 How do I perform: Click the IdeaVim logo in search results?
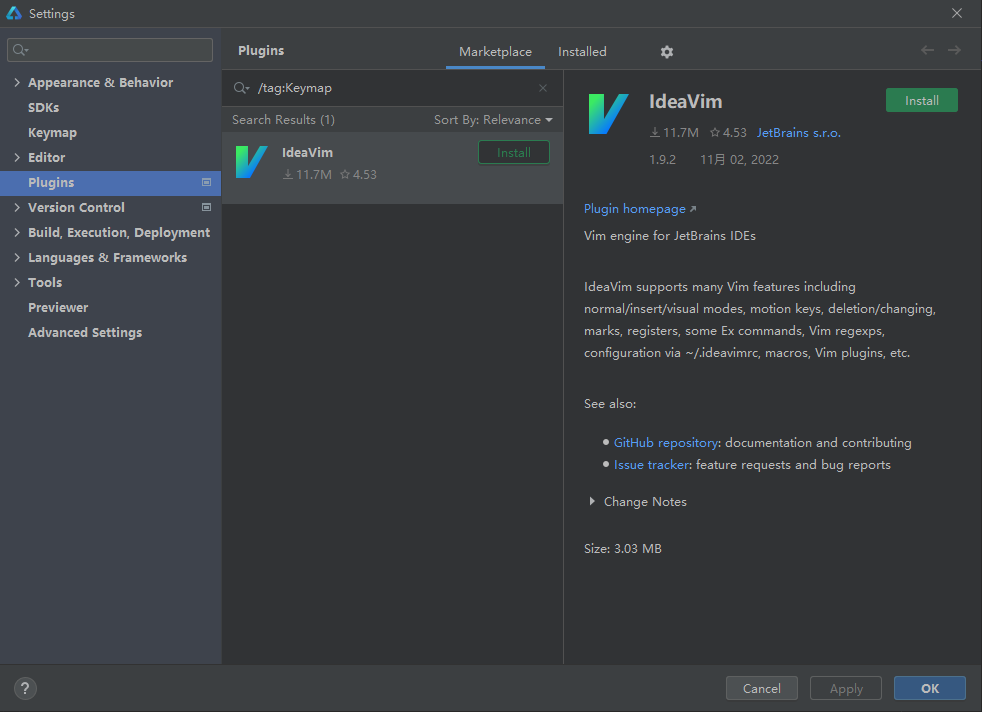point(252,162)
